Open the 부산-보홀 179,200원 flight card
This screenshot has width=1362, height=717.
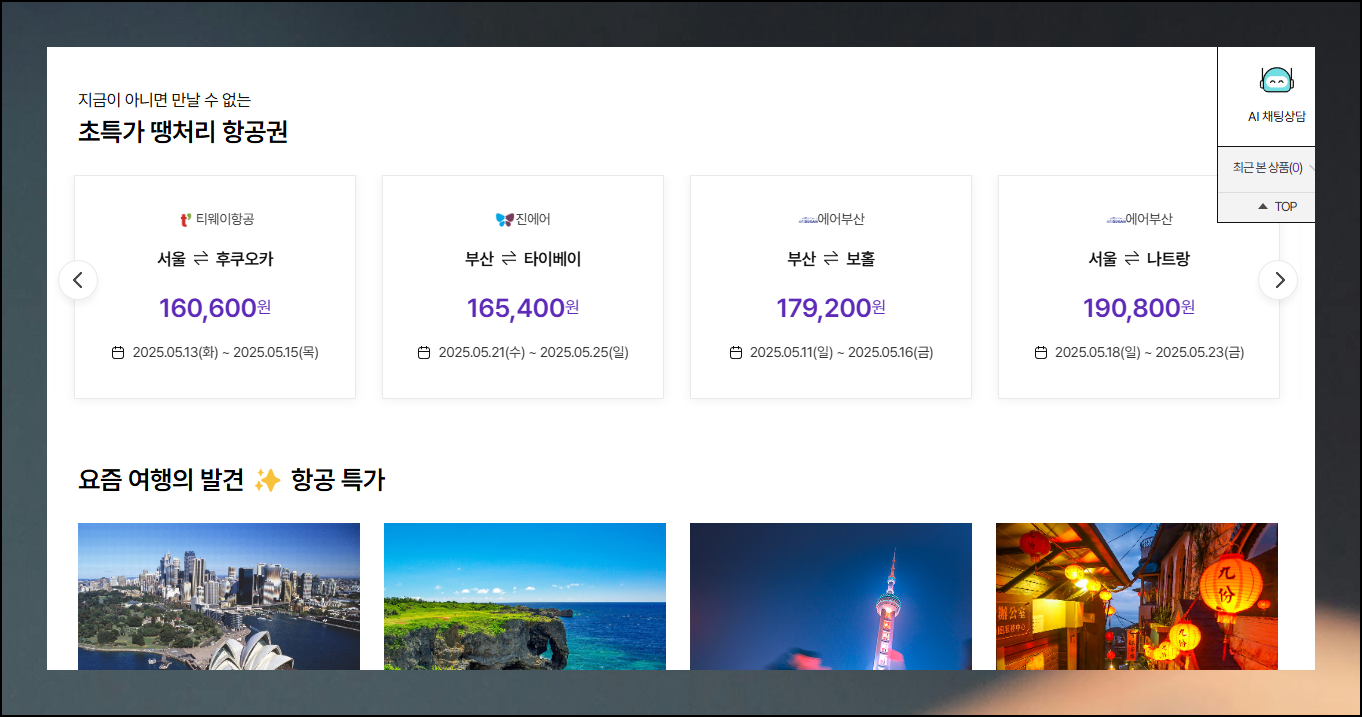[x=831, y=287]
